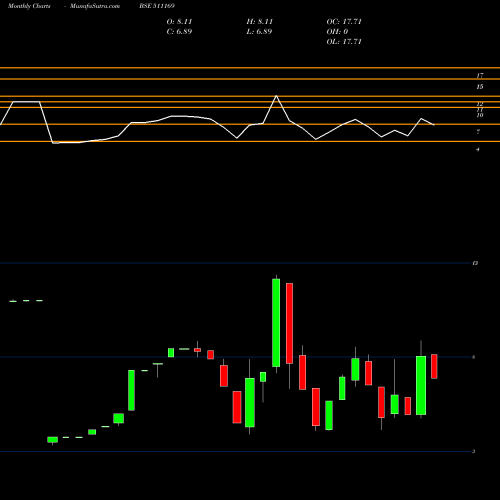Select the open value "O: 8.11"
This screenshot has width=500, height=500.
179,22
